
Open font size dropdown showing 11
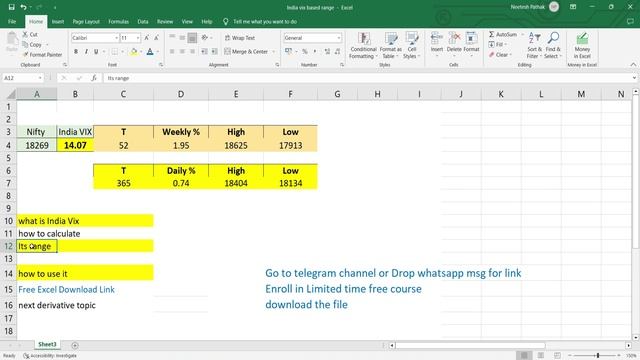tap(138, 38)
